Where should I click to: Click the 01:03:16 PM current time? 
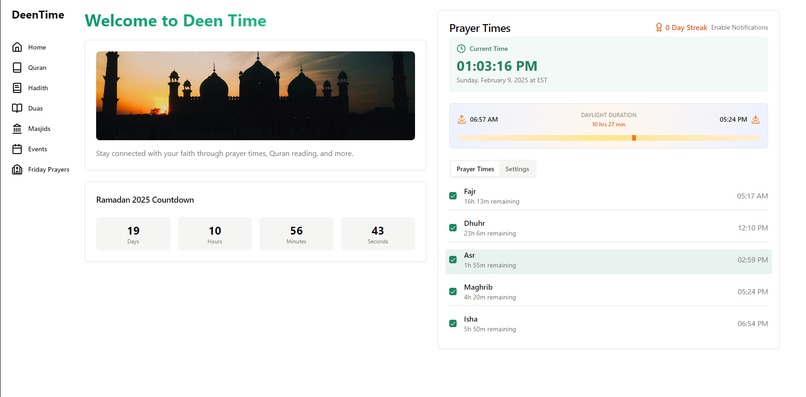497,66
